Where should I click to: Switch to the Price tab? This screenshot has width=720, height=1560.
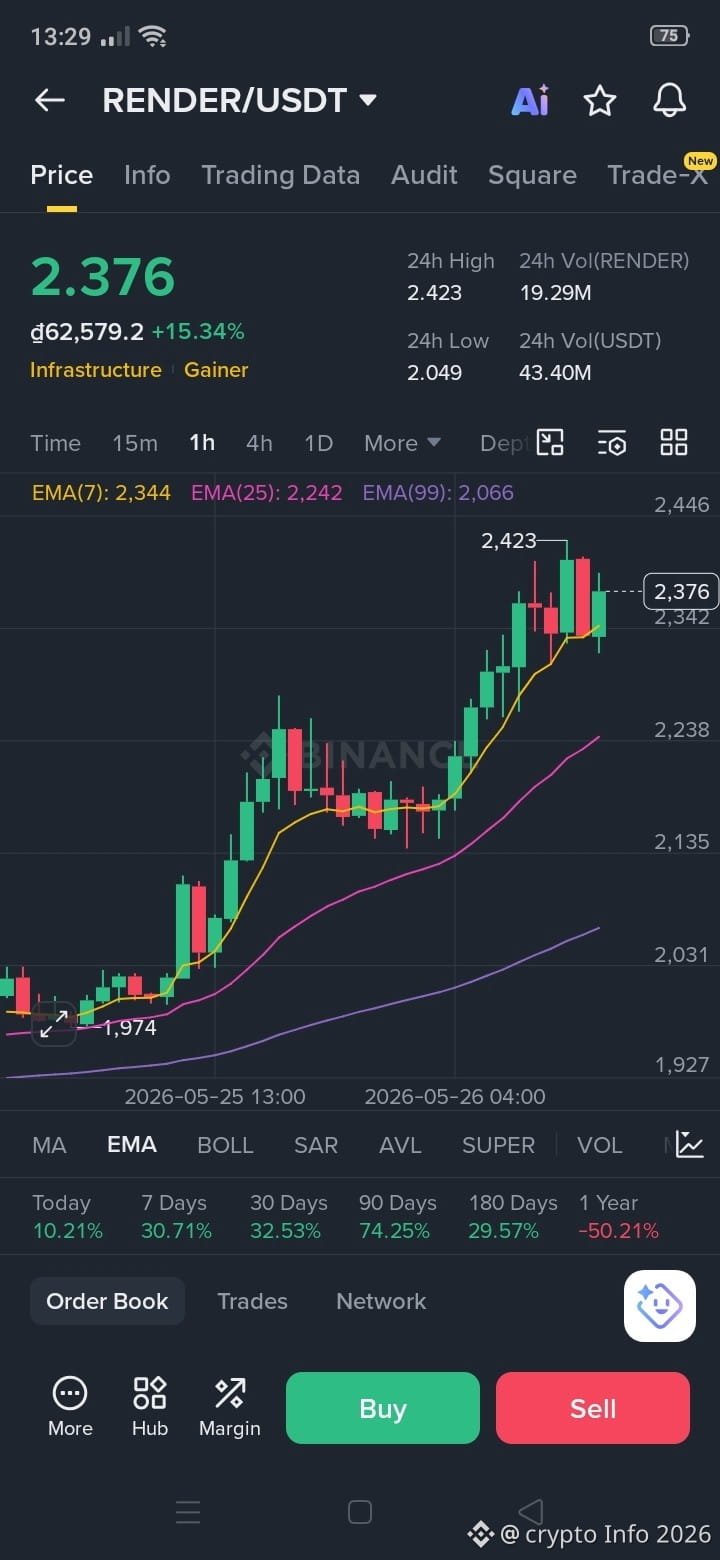click(x=61, y=175)
